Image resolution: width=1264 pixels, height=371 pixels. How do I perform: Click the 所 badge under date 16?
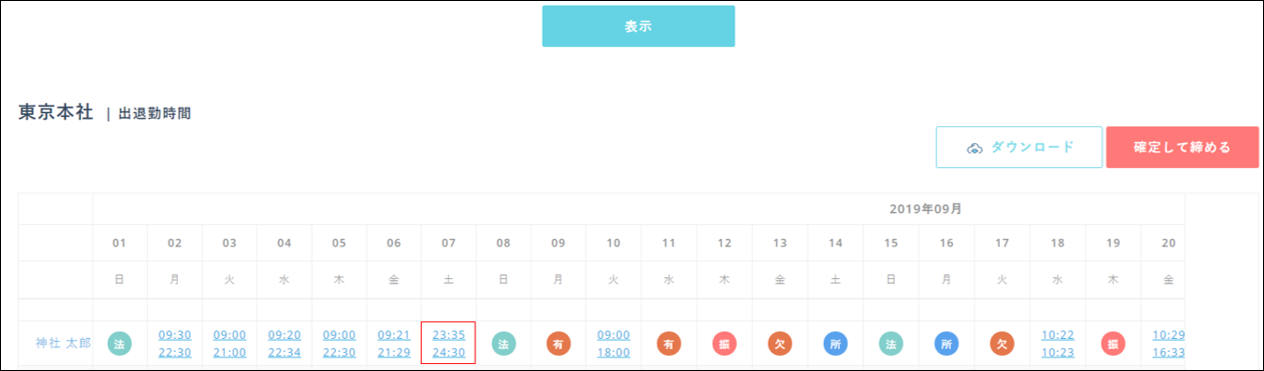[945, 344]
